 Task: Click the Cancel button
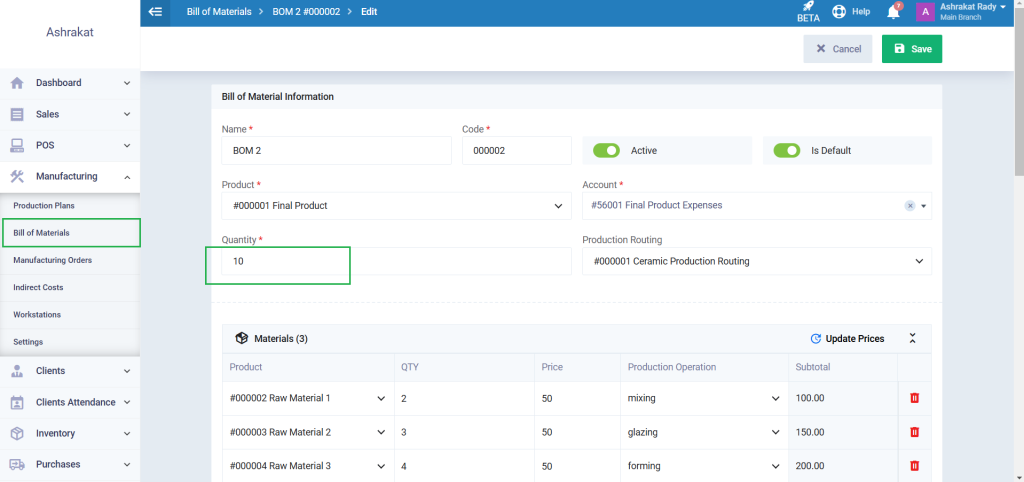(838, 49)
